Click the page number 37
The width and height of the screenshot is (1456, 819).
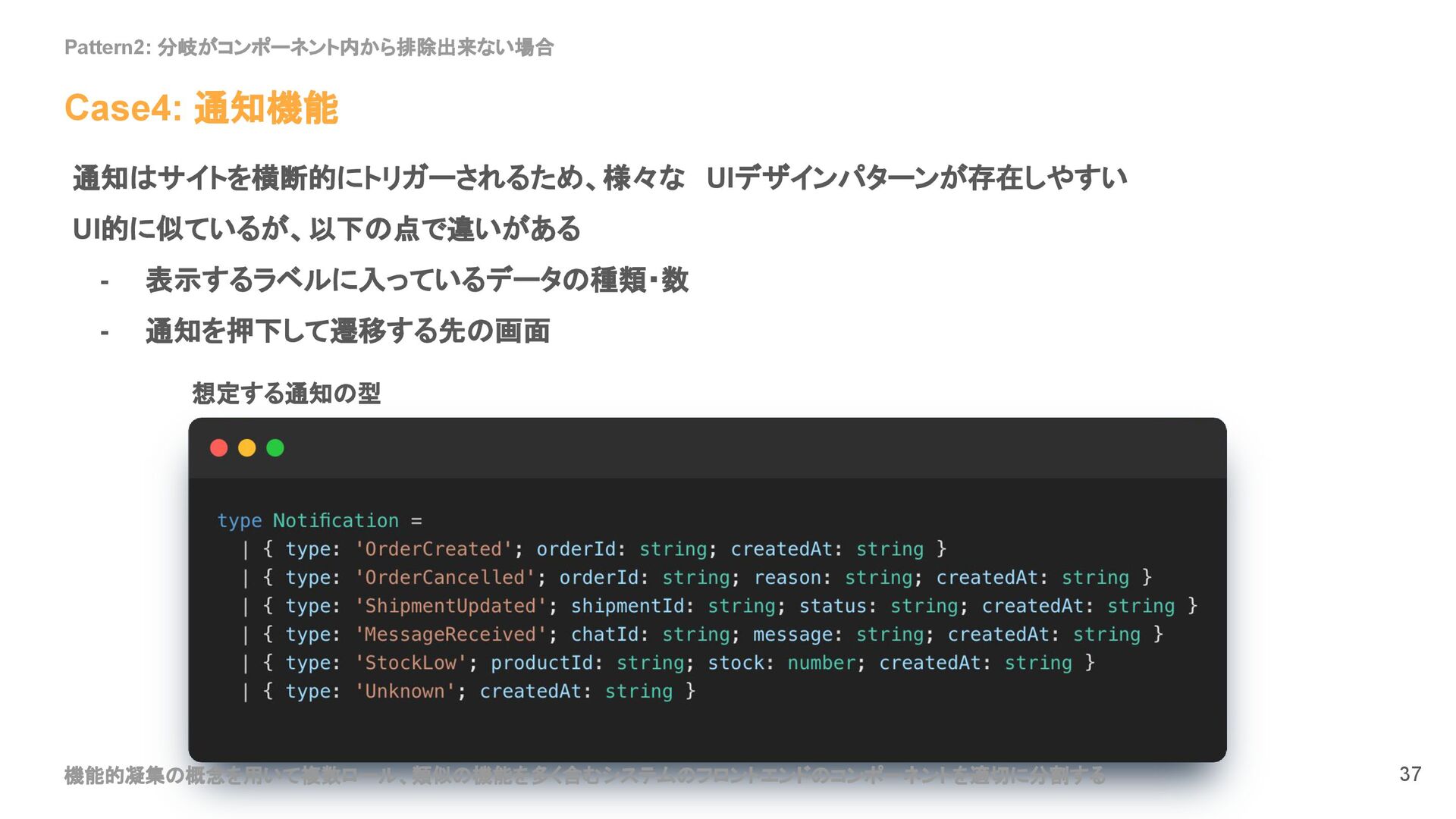point(1410,774)
